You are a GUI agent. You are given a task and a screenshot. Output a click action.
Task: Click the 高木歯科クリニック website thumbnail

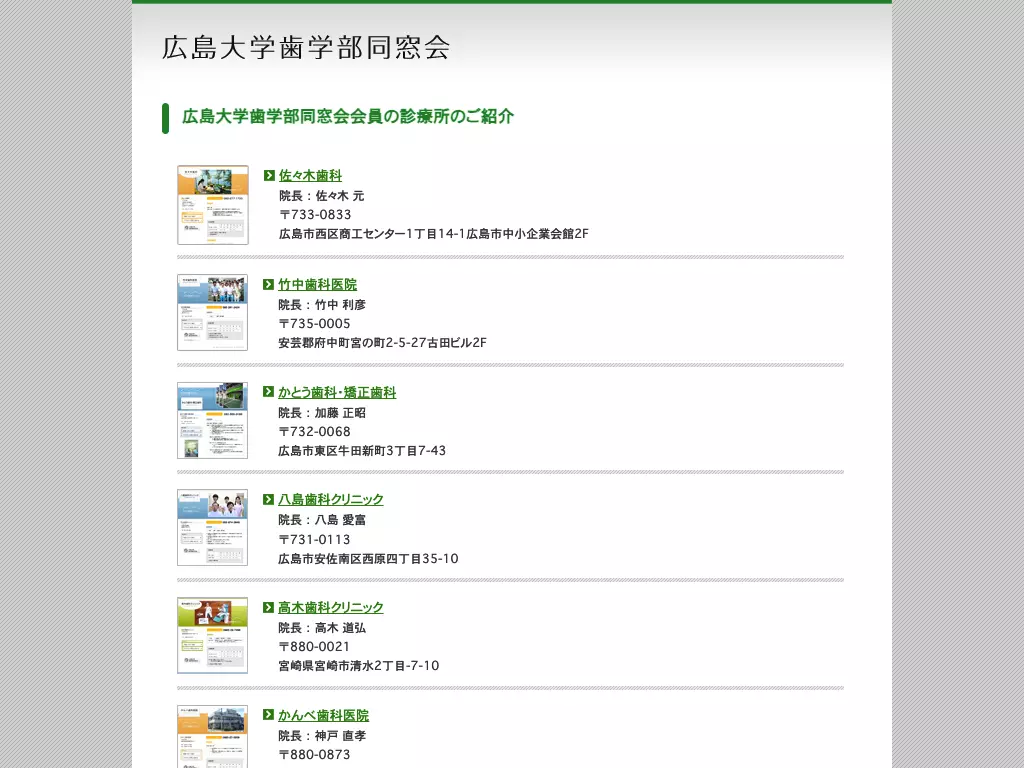212,635
